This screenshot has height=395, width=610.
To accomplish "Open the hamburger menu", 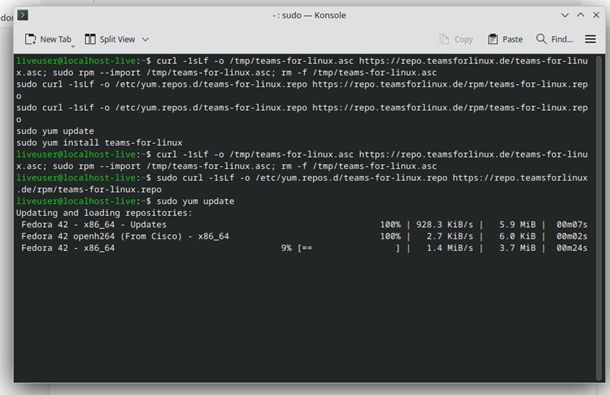I will pyautogui.click(x=591, y=39).
